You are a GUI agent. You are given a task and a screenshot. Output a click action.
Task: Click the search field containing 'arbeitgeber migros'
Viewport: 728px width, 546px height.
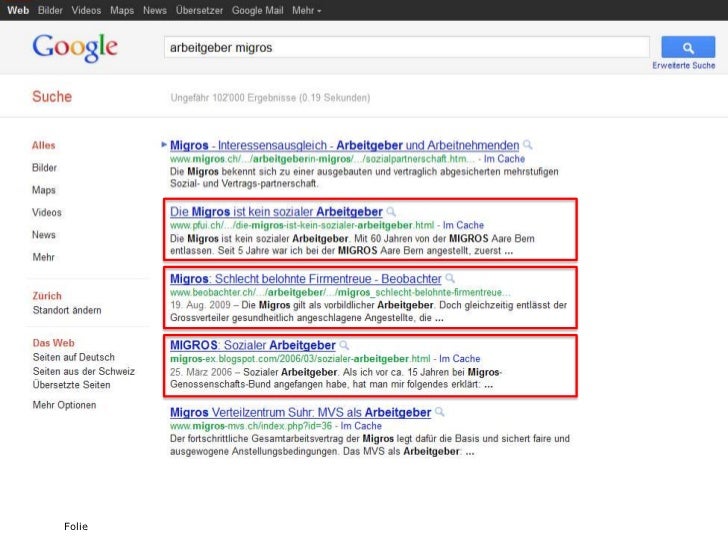coord(407,47)
